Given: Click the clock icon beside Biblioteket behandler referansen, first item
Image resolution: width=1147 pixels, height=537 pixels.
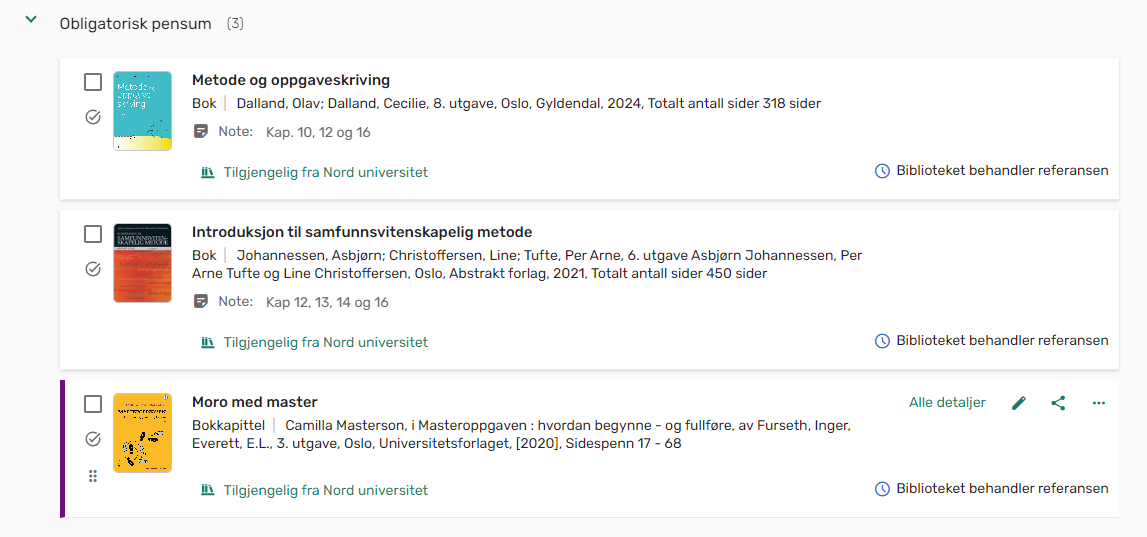Looking at the screenshot, I should click(x=883, y=171).
